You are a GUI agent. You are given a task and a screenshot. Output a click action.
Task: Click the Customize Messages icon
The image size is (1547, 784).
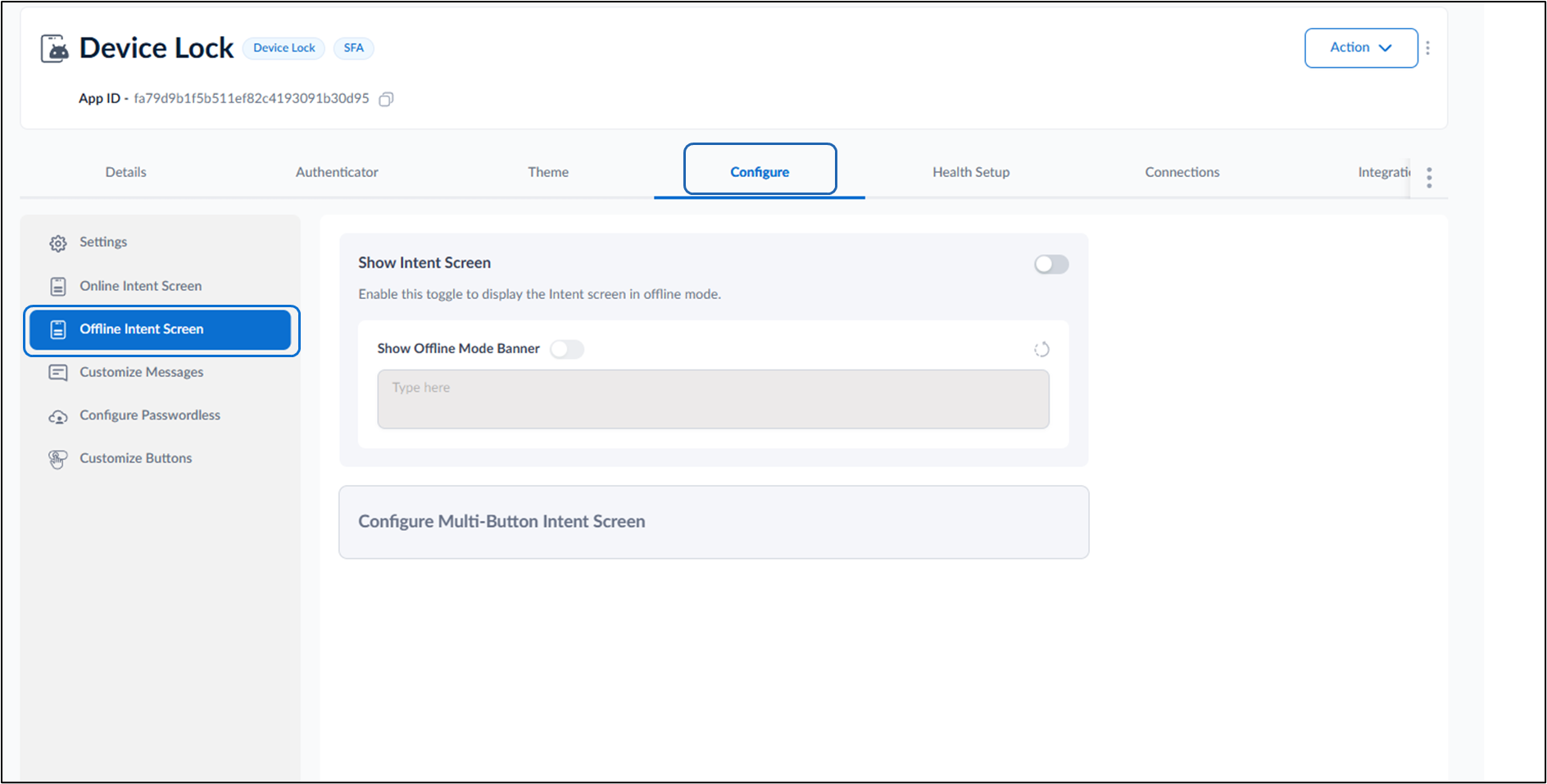(58, 373)
